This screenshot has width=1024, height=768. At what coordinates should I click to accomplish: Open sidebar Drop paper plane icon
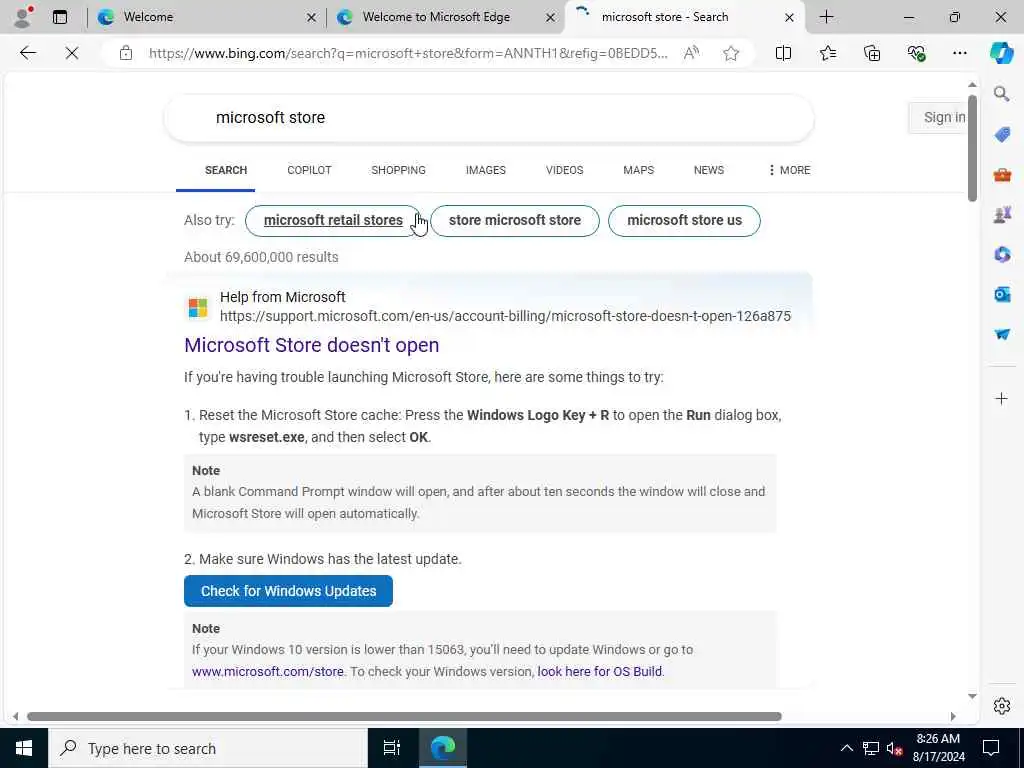(x=1002, y=334)
